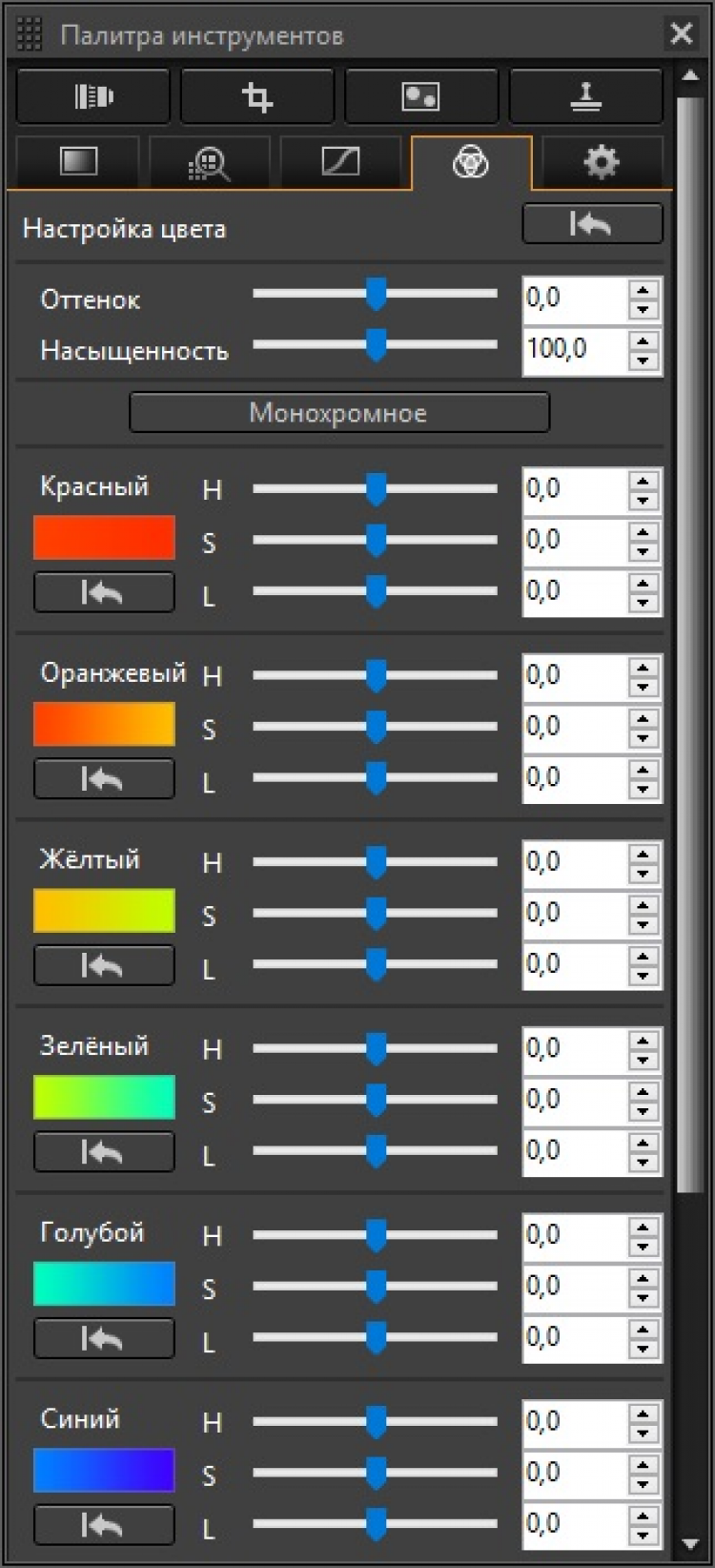Switch to the tone curve tab
Image resolution: width=715 pixels, height=1568 pixels.
click(x=340, y=161)
